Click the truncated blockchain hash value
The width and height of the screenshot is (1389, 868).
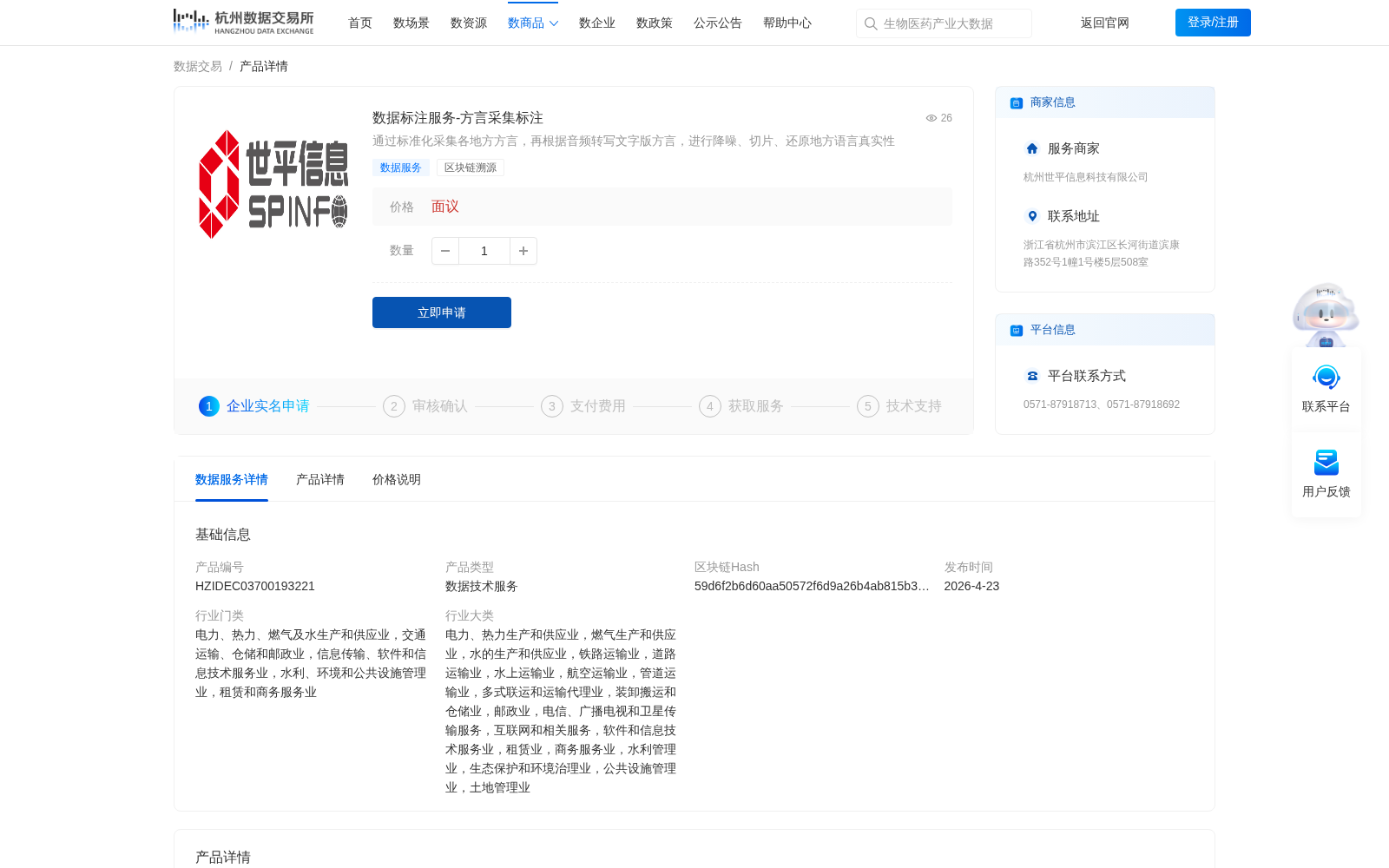tap(812, 586)
